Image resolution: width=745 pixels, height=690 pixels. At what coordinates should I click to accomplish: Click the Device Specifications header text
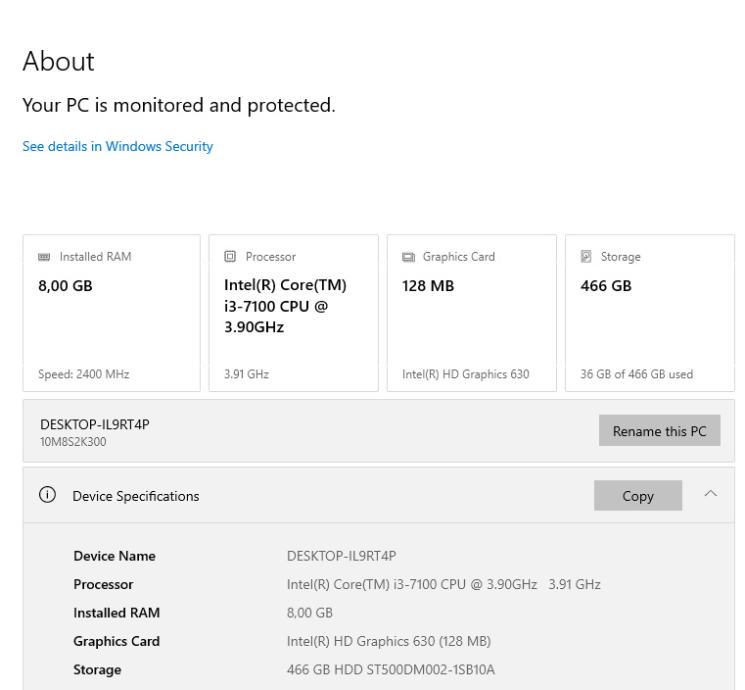pyautogui.click(x=136, y=495)
